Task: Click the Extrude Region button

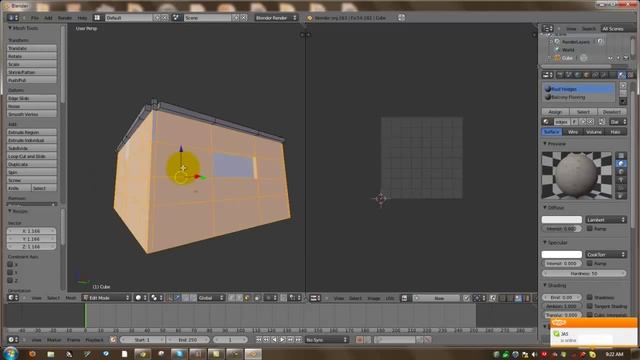Action: point(32,132)
